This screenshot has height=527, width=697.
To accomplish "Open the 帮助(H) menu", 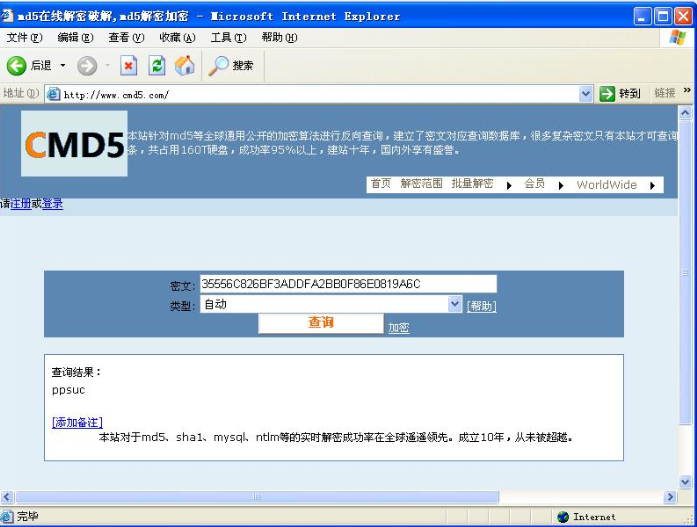I will [280, 38].
